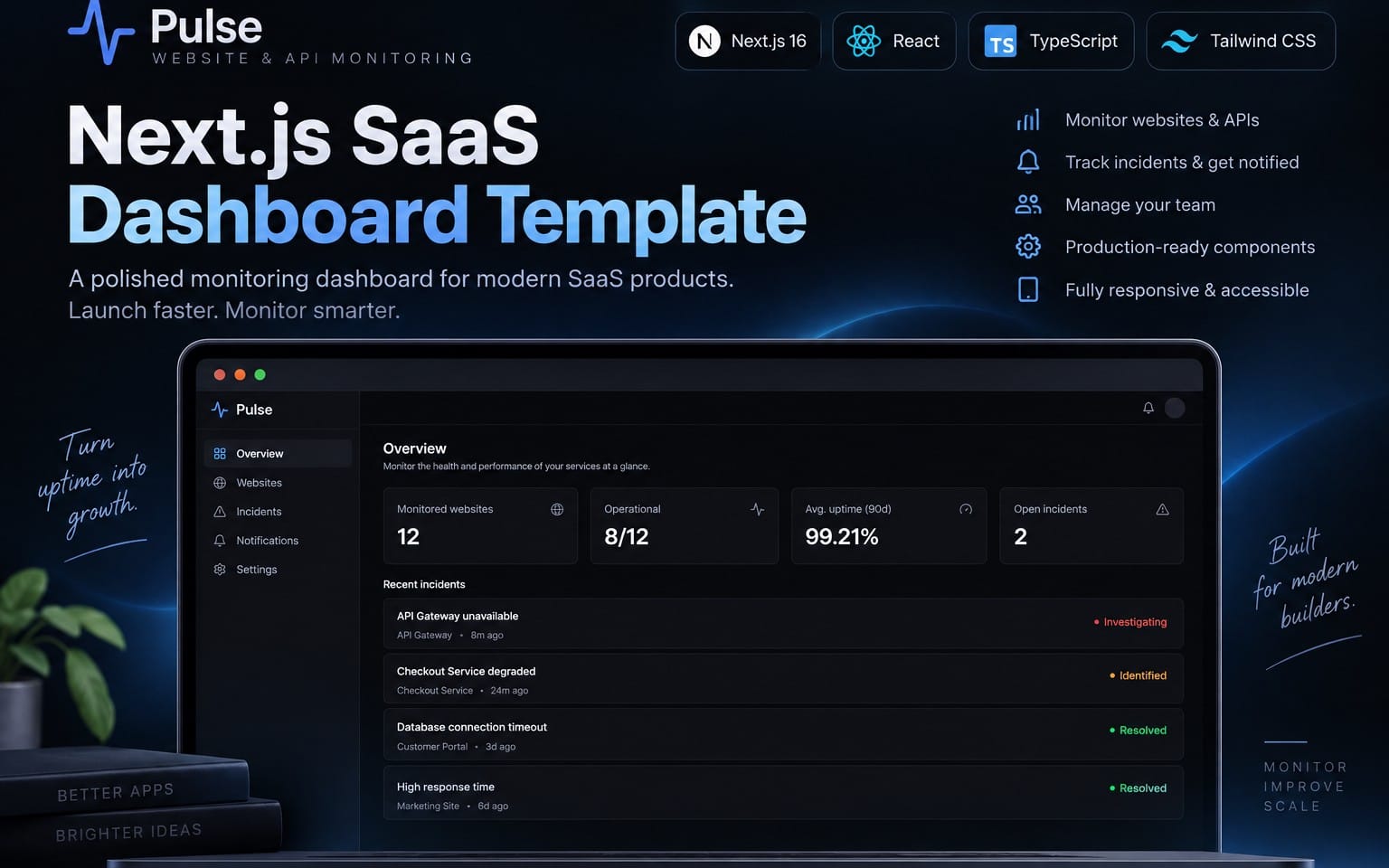This screenshot has width=1389, height=868.
Task: Click the Pulse heartbeat logo icon in the banner
Action: point(101,32)
